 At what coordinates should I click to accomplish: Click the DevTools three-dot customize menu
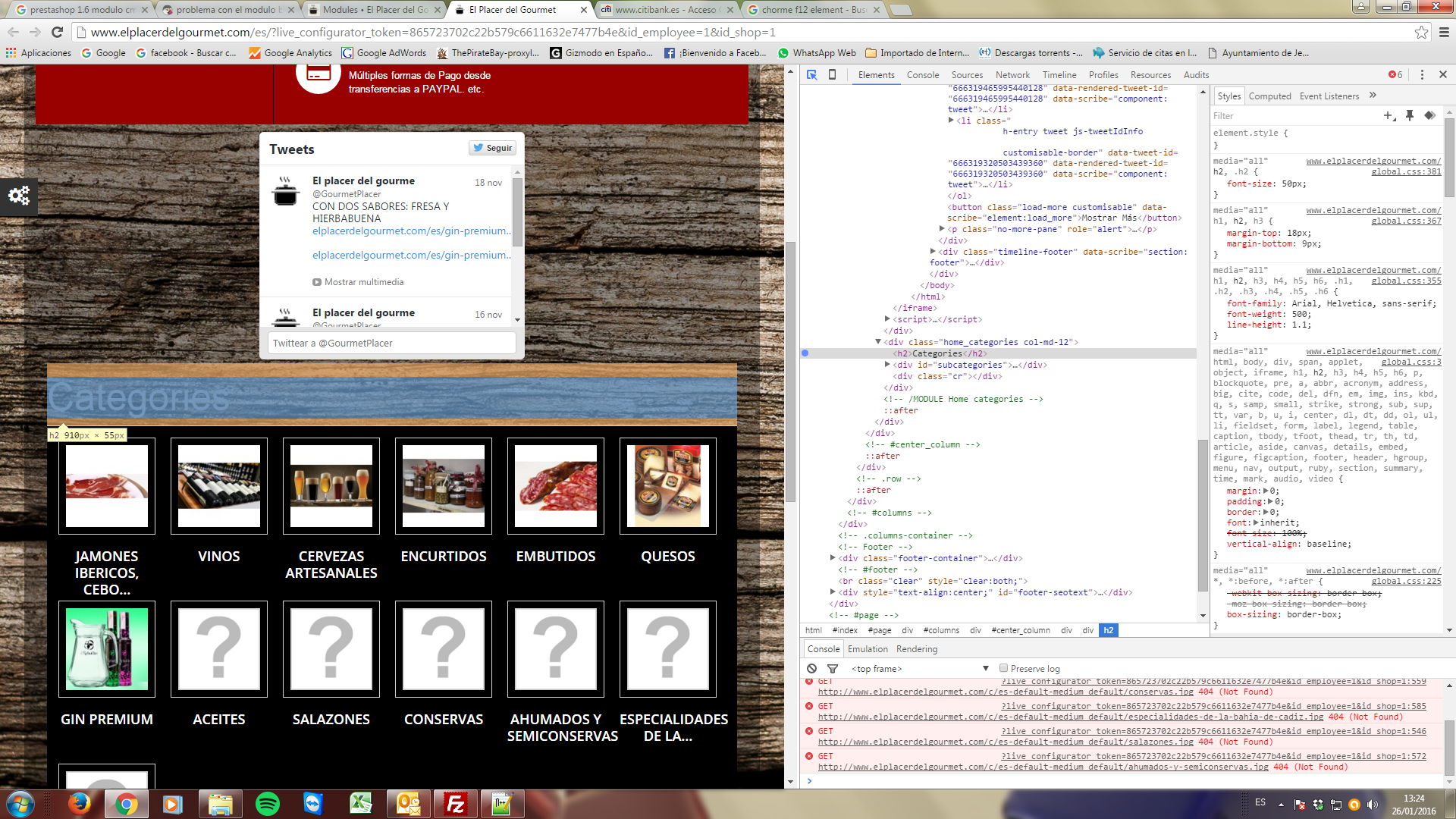click(1422, 74)
